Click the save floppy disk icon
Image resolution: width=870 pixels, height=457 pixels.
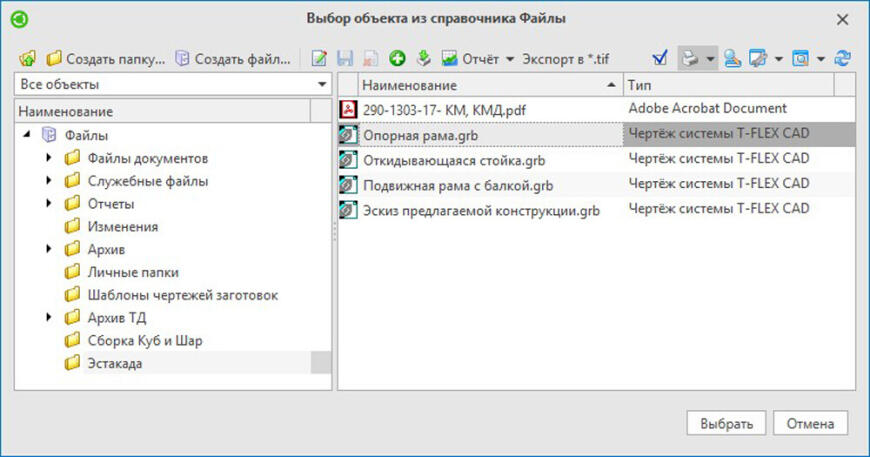coord(345,58)
